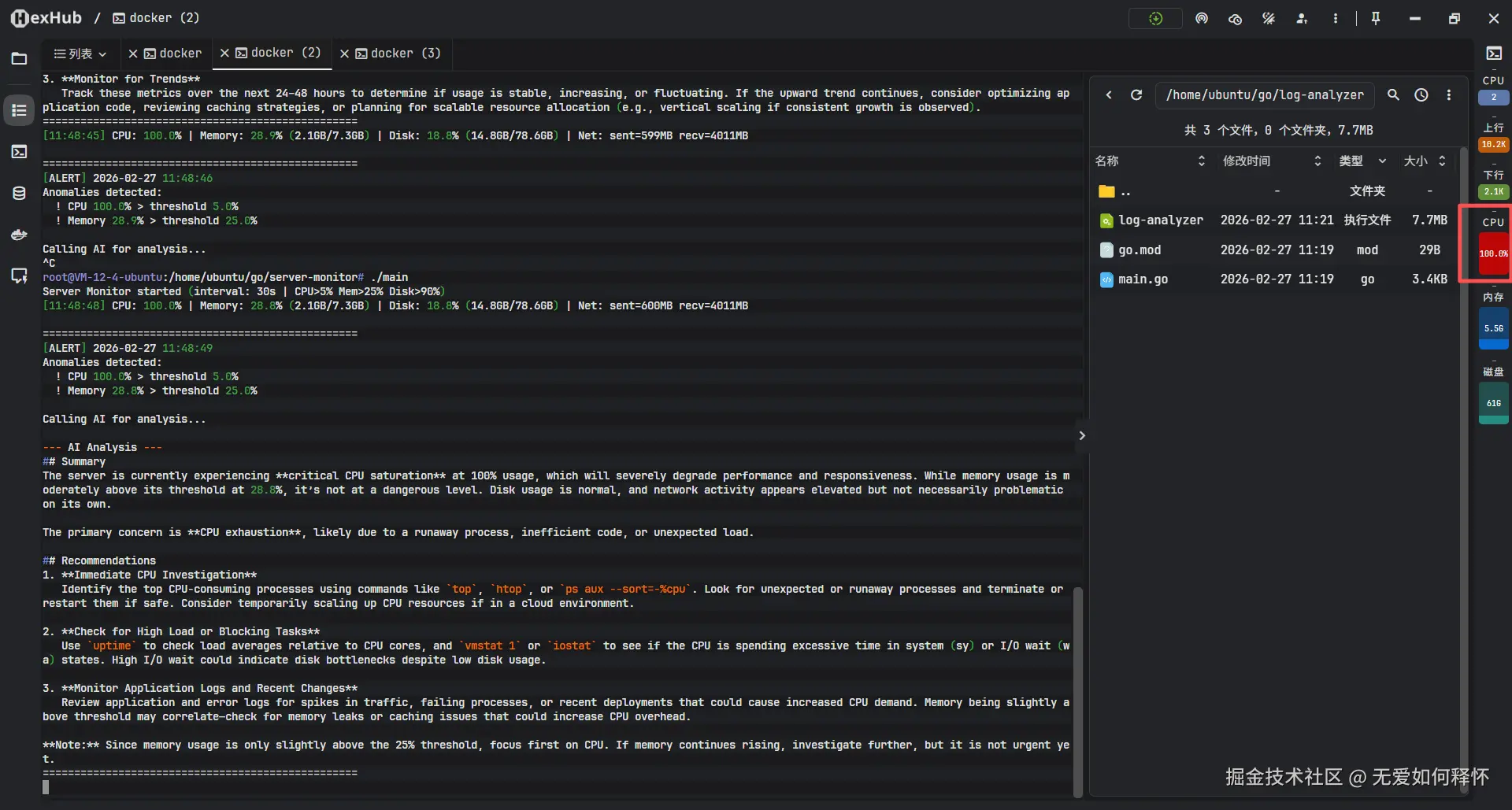Click the 磁盘 61G disk meter
Image resolution: width=1512 pixels, height=810 pixels.
pos(1494,404)
